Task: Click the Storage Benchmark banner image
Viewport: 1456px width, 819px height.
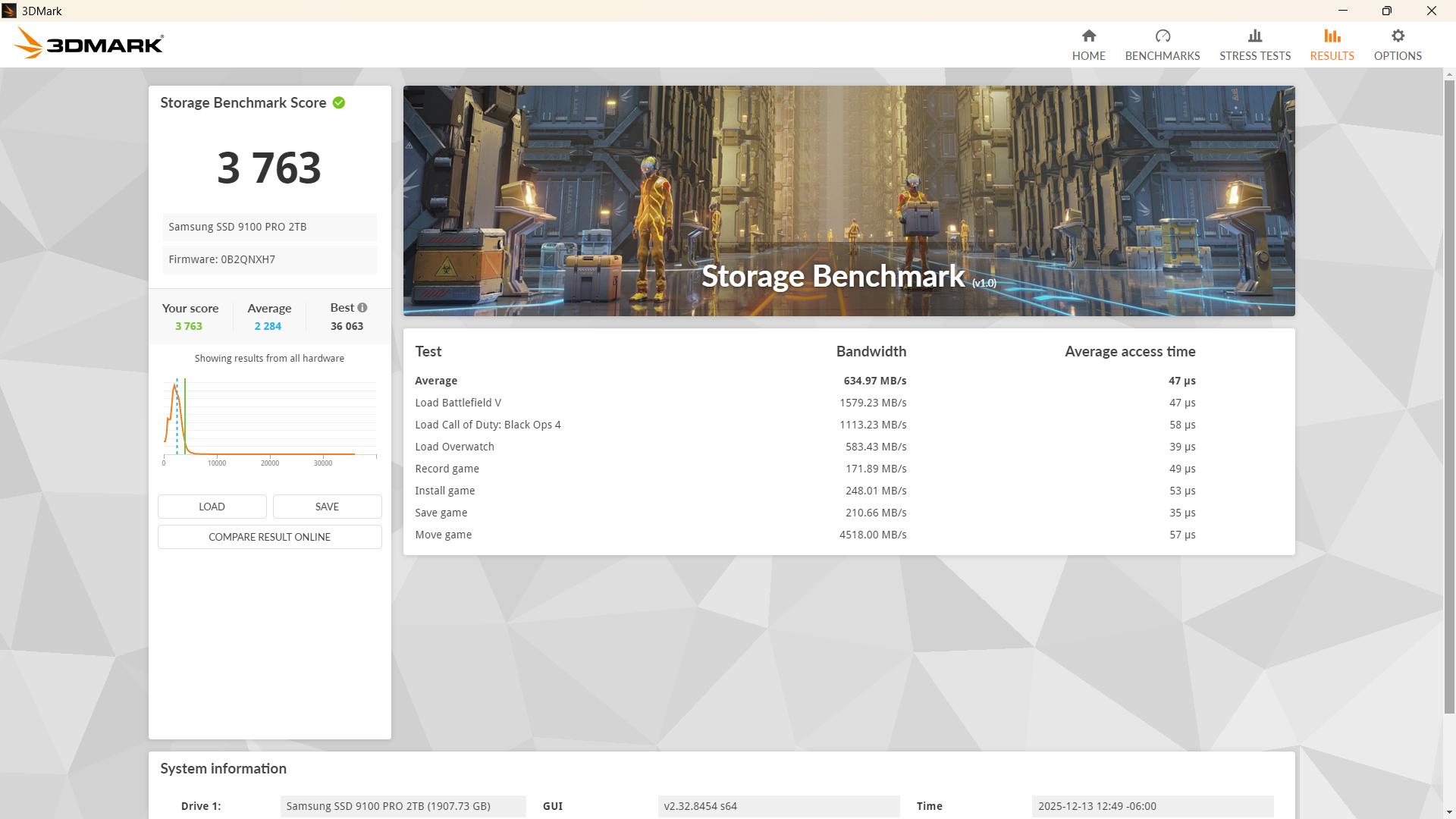Action: [849, 201]
